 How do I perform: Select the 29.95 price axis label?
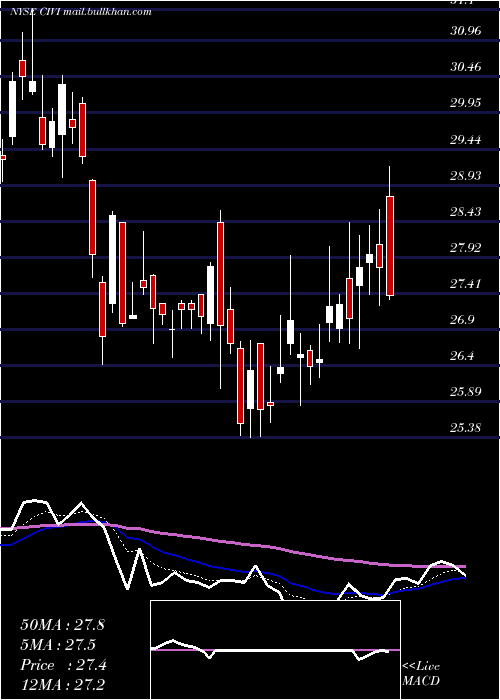coord(466,103)
